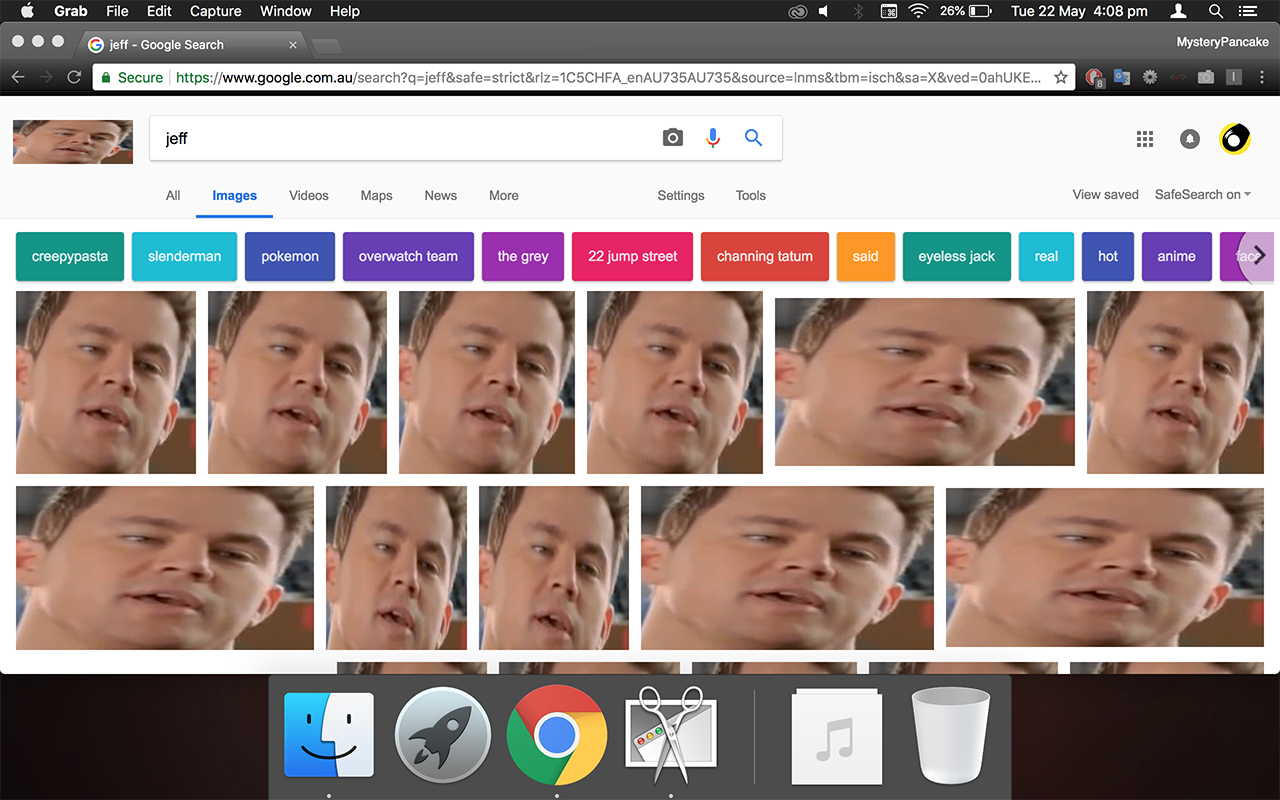Start a voice search with the microphone icon

coord(712,137)
